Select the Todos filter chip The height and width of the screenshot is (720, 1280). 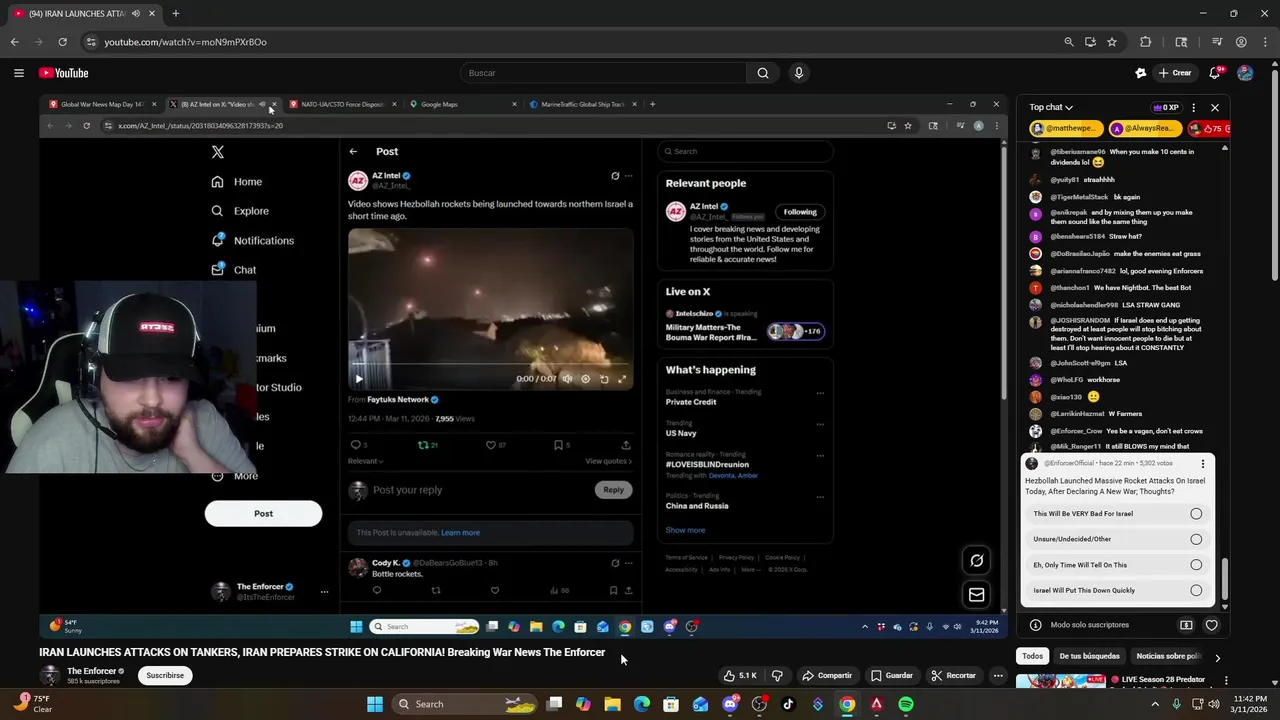pos(1032,656)
